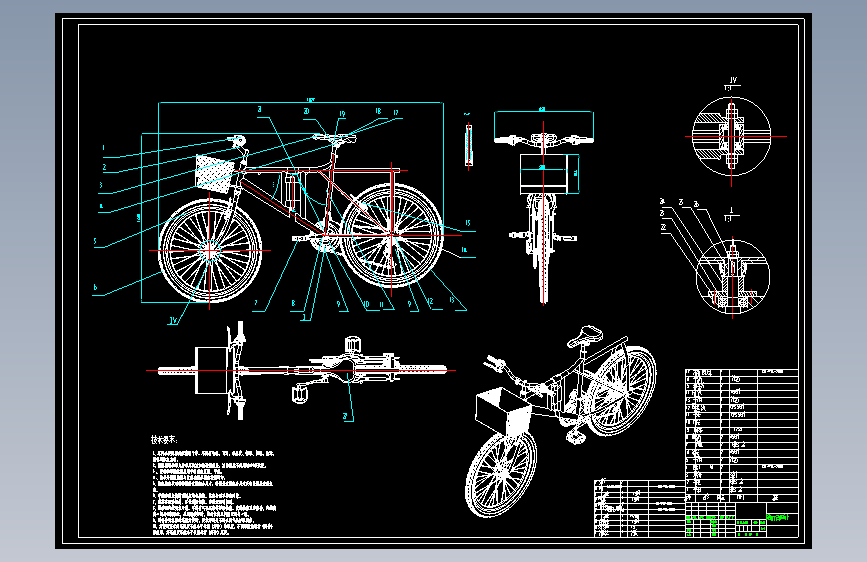
Task: Select the parts list table
Action: (x=741, y=435)
